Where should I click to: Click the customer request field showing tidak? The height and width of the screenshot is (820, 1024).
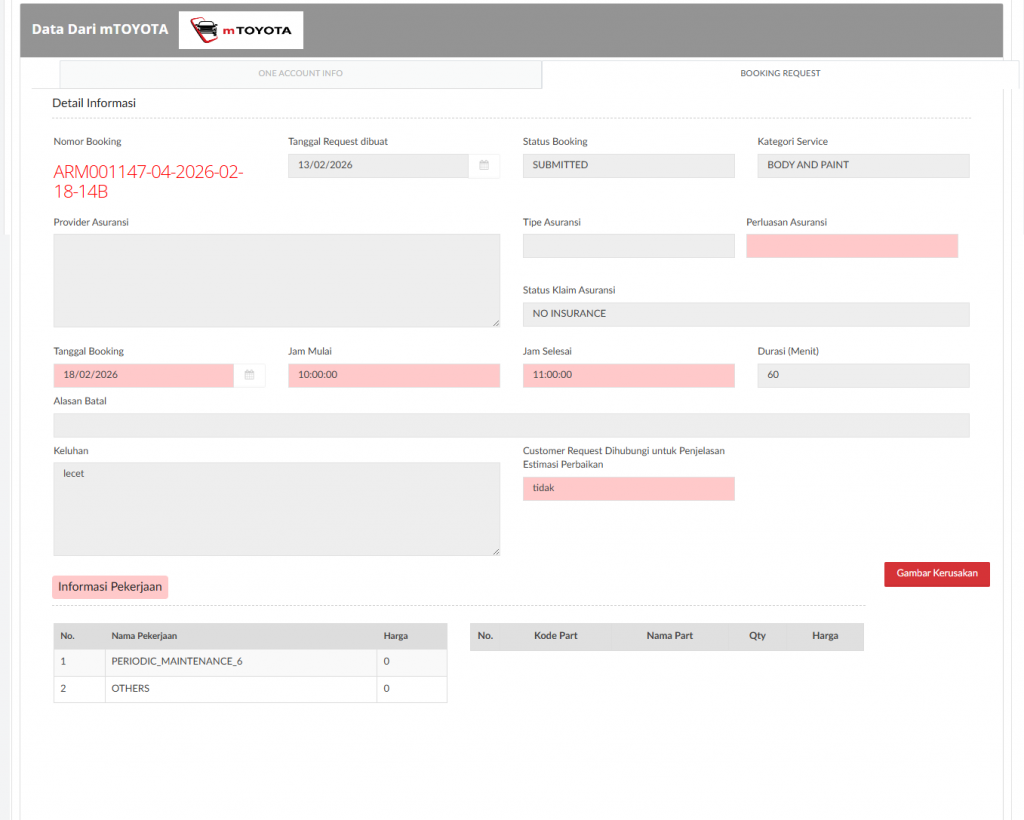click(628, 489)
